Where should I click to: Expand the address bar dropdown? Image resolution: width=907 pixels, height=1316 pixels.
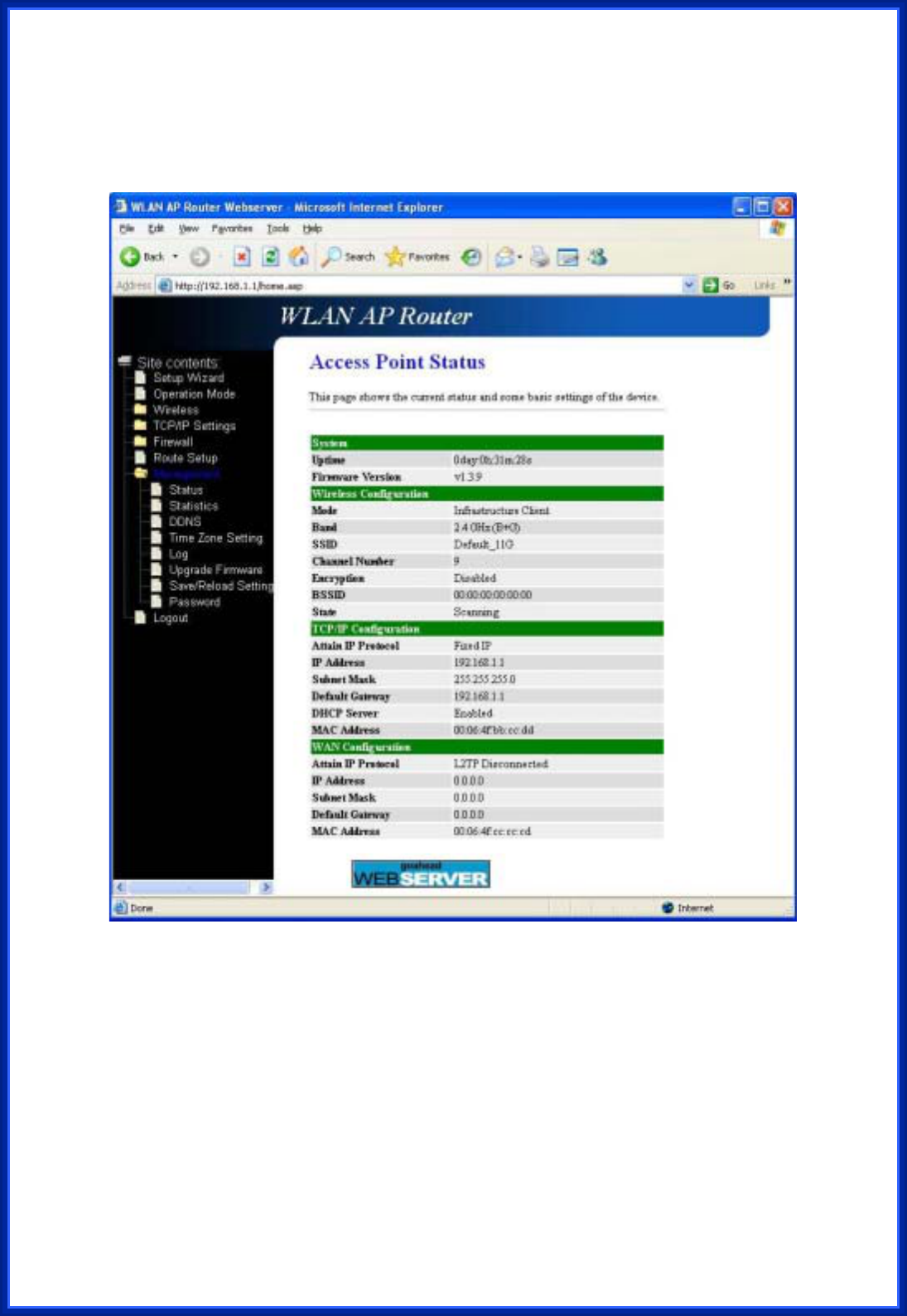pos(689,285)
